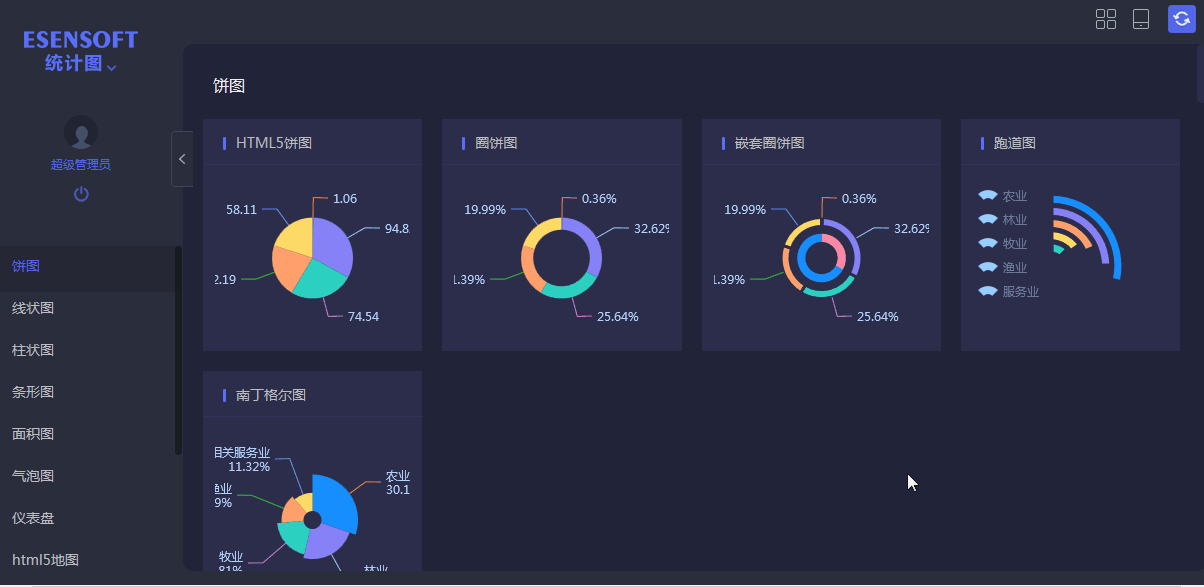This screenshot has width=1204, height=587.
Task: Toggle the 林业 series in the 跑道图 legend
Action: point(1002,219)
